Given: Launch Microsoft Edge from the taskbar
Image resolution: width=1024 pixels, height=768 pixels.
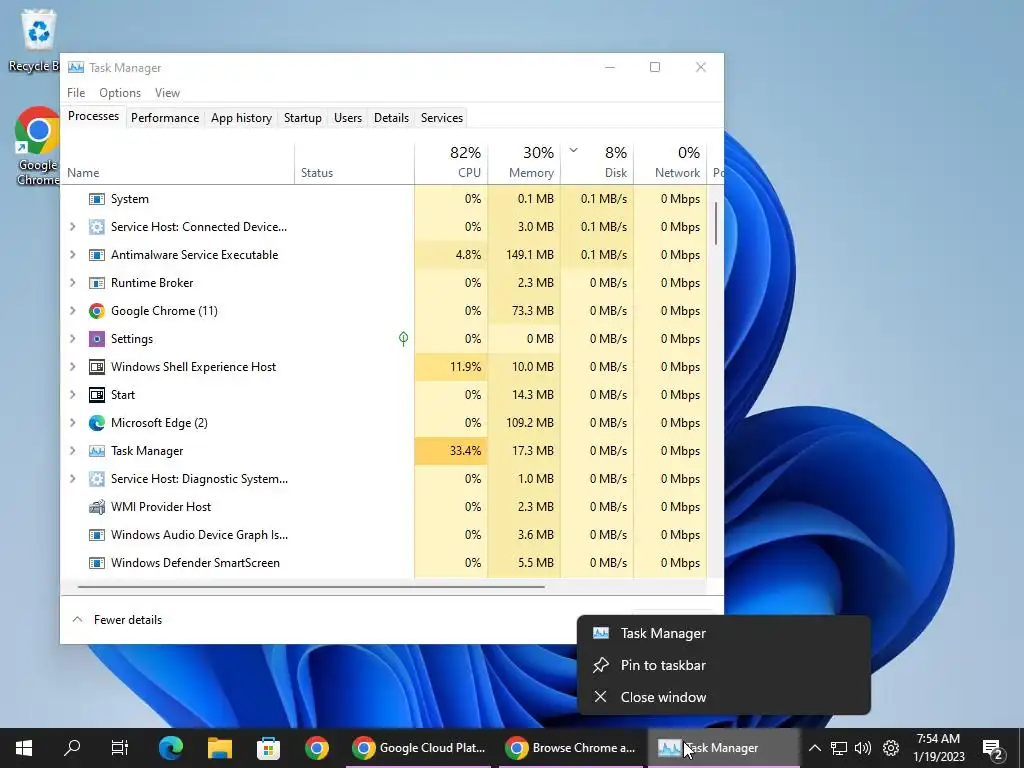Looking at the screenshot, I should (170, 748).
